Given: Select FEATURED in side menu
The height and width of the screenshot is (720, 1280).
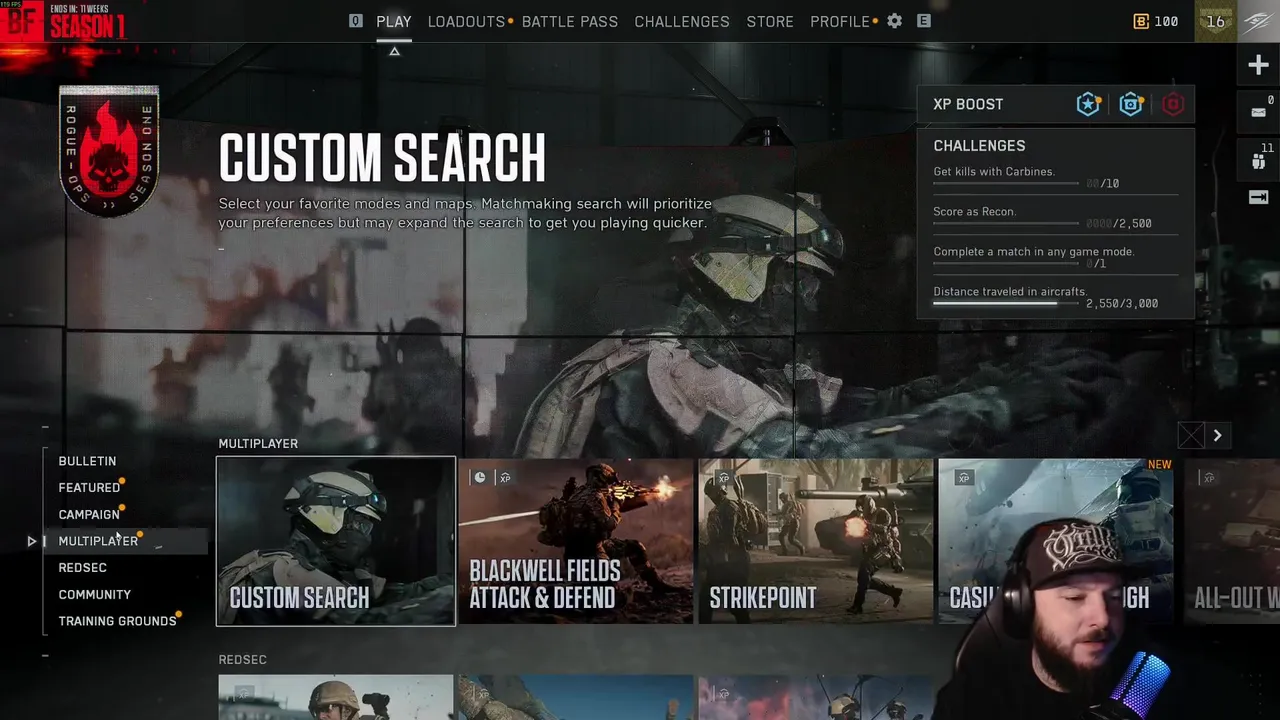Looking at the screenshot, I should click(x=89, y=488).
